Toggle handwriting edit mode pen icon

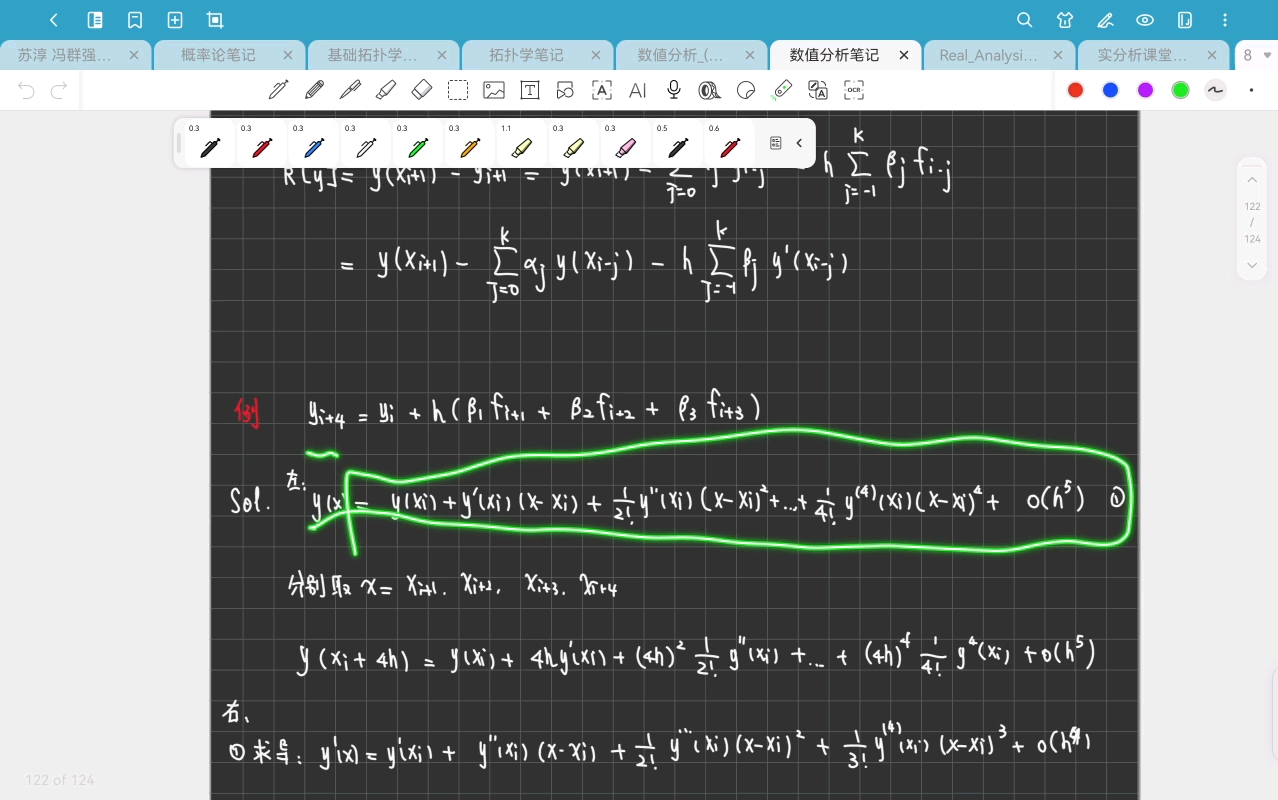[x=1105, y=20]
